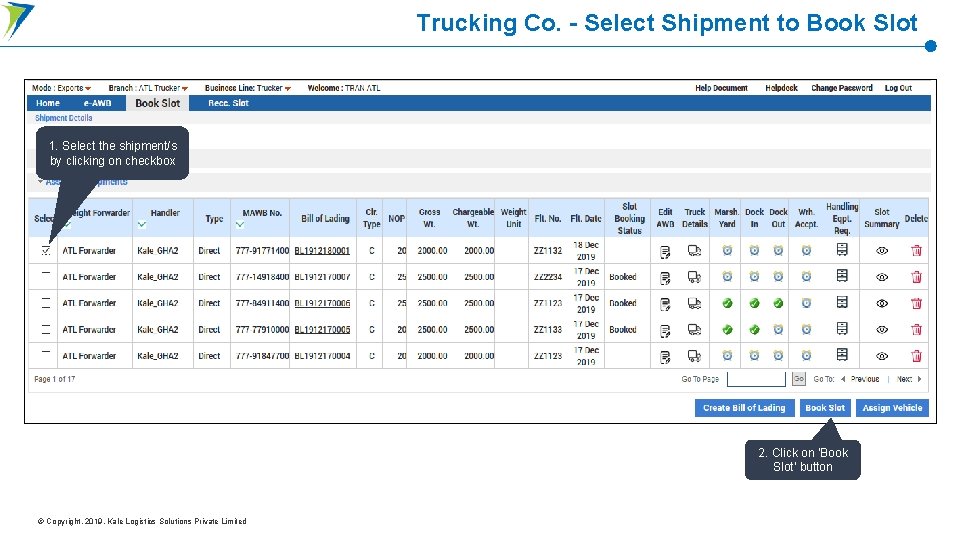Click green Dock Out check for 777-84911400
Viewport: 960px width, 540px height.
point(778,303)
